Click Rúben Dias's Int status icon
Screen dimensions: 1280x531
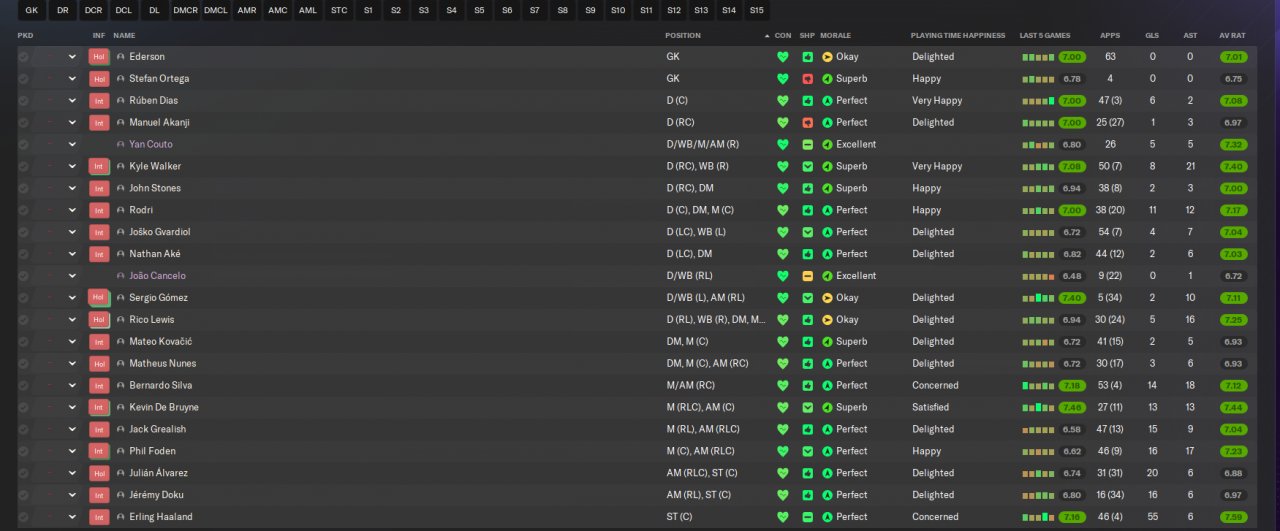(x=98, y=101)
